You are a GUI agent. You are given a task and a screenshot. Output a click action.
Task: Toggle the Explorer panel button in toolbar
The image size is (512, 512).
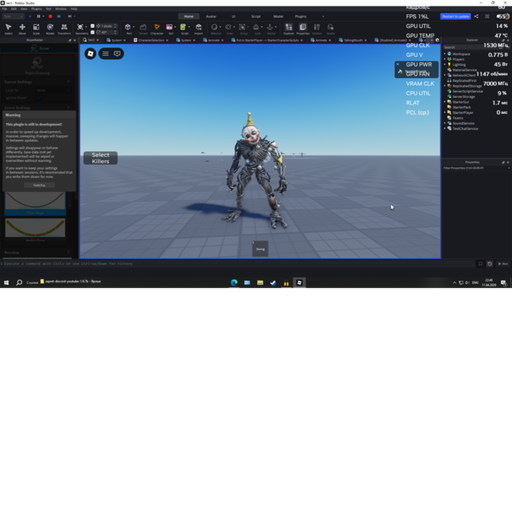289,29
